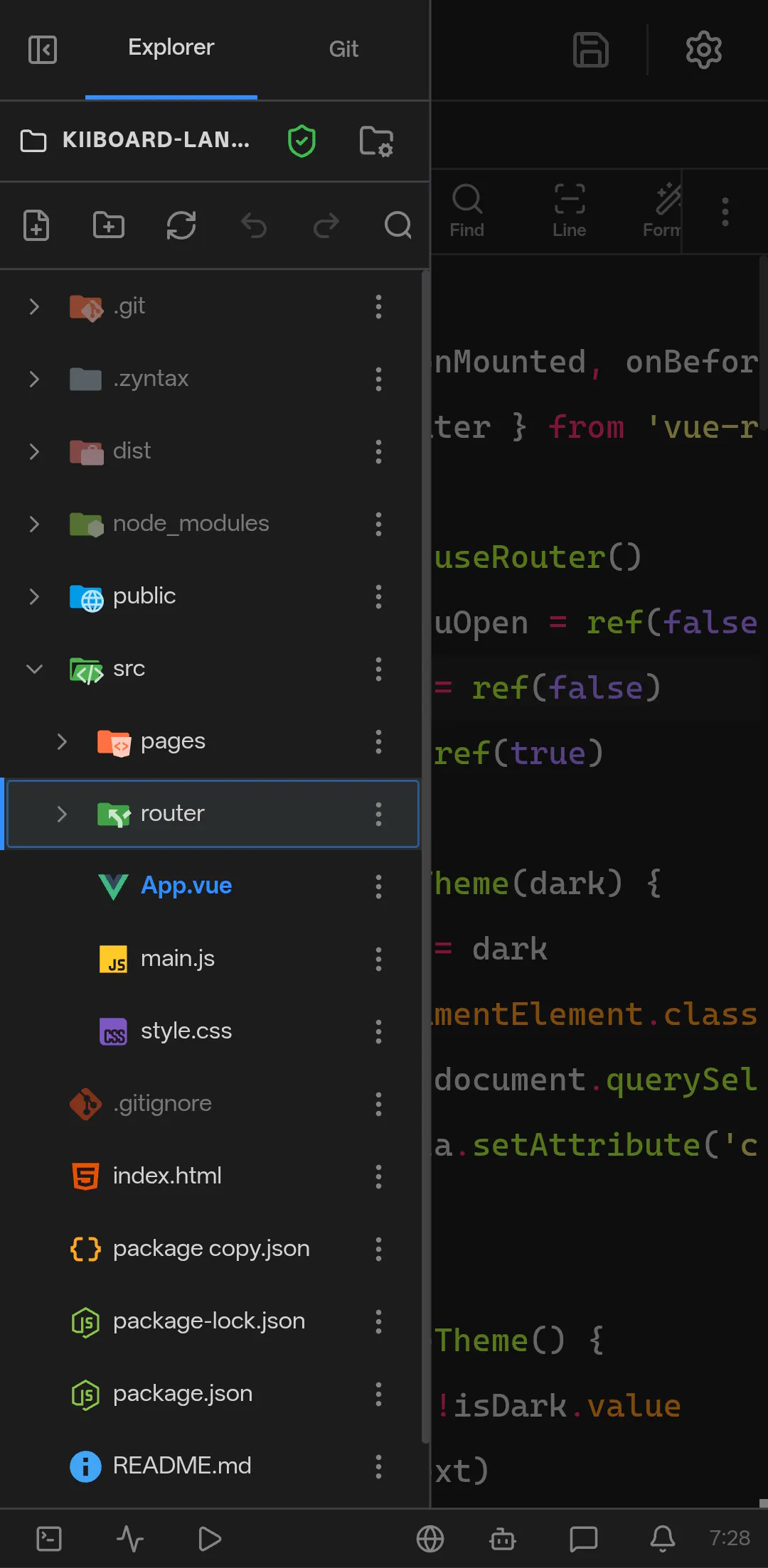Image resolution: width=768 pixels, height=1568 pixels.
Task: Open options menu for package-lock.json
Action: [378, 1321]
